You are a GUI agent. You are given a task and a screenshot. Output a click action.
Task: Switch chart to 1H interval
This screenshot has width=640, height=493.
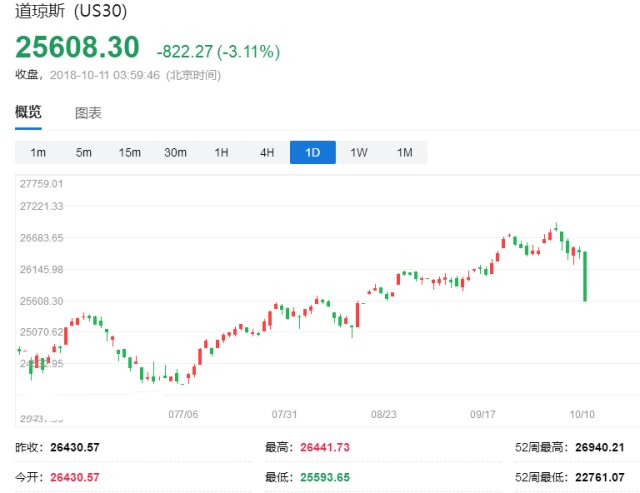[221, 152]
